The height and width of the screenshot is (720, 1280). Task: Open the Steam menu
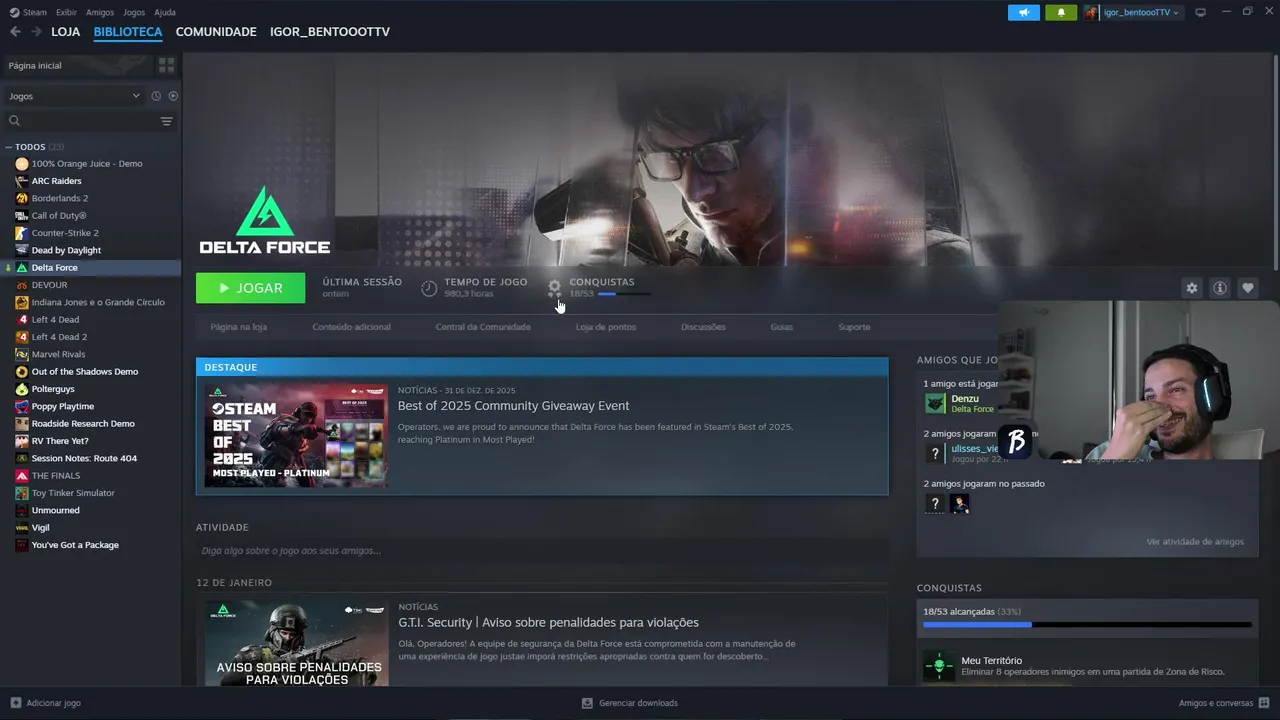coord(35,12)
